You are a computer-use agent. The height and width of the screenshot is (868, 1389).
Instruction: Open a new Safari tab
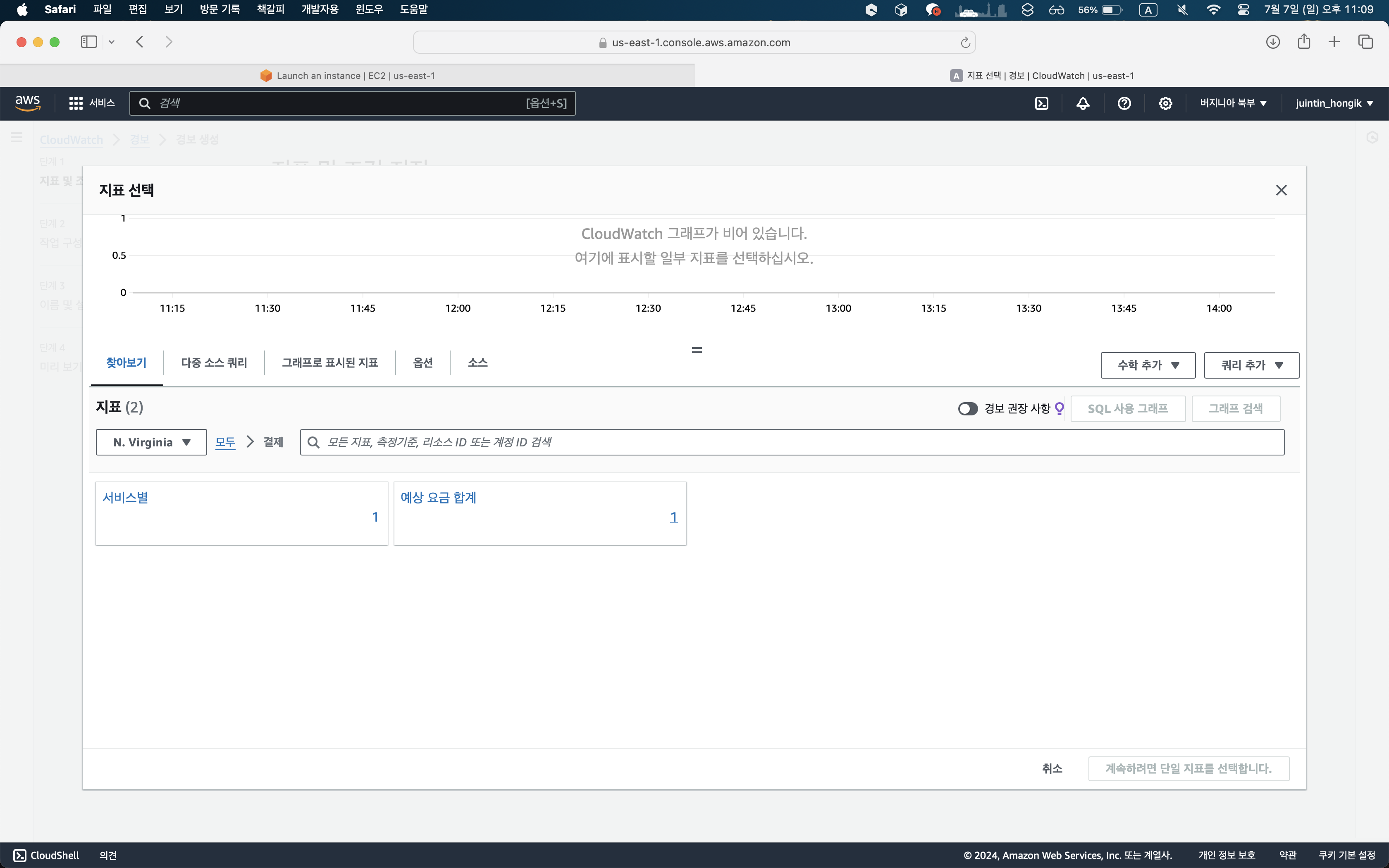(x=1334, y=42)
